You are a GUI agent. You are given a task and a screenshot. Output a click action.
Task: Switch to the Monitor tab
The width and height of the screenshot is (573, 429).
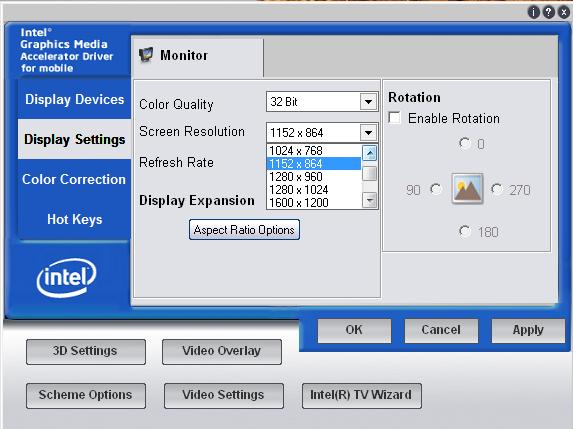[197, 56]
